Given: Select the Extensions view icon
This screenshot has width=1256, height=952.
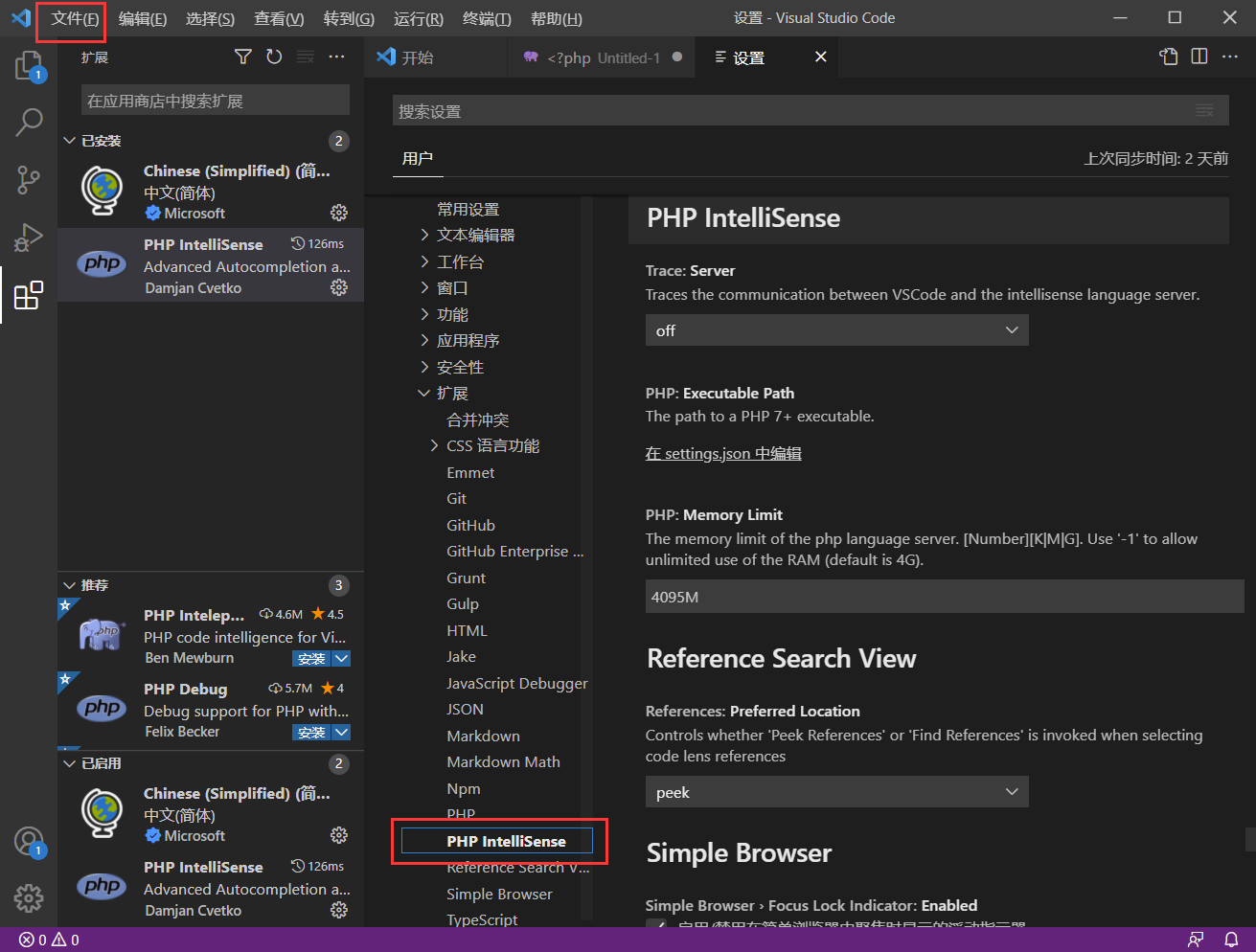Looking at the screenshot, I should [29, 294].
